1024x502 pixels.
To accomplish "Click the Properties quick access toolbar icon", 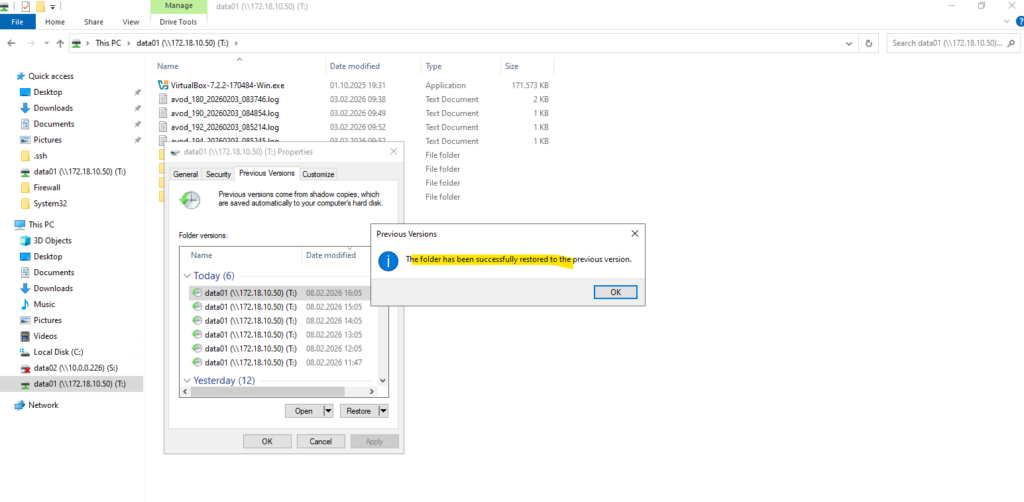I will tap(25, 7).
